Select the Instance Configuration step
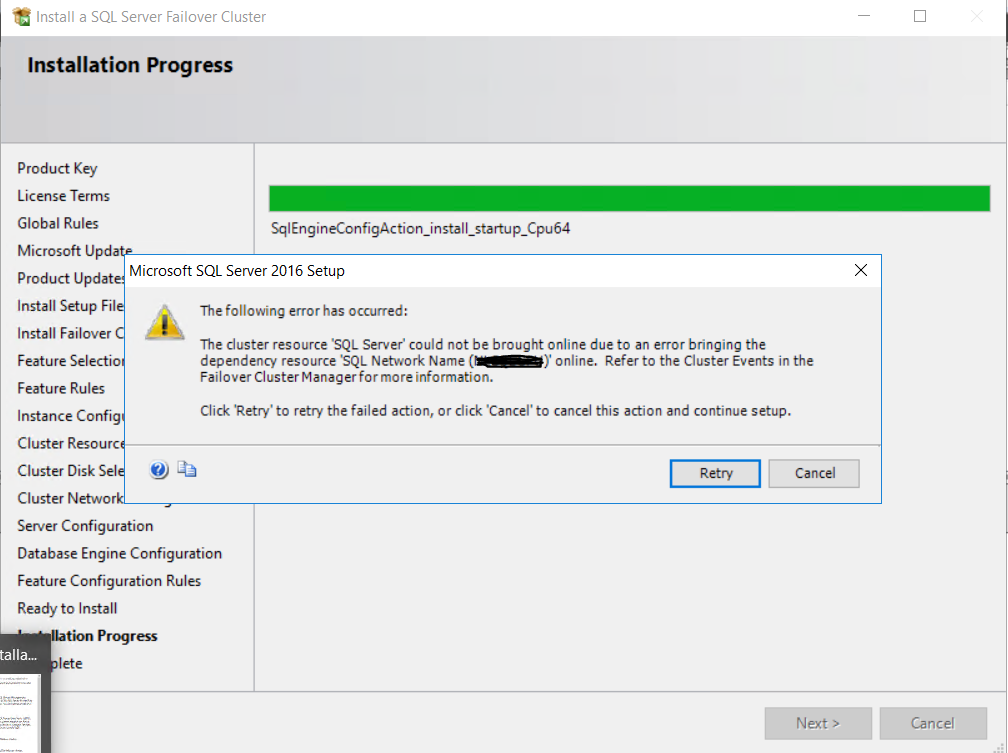 click(x=71, y=416)
